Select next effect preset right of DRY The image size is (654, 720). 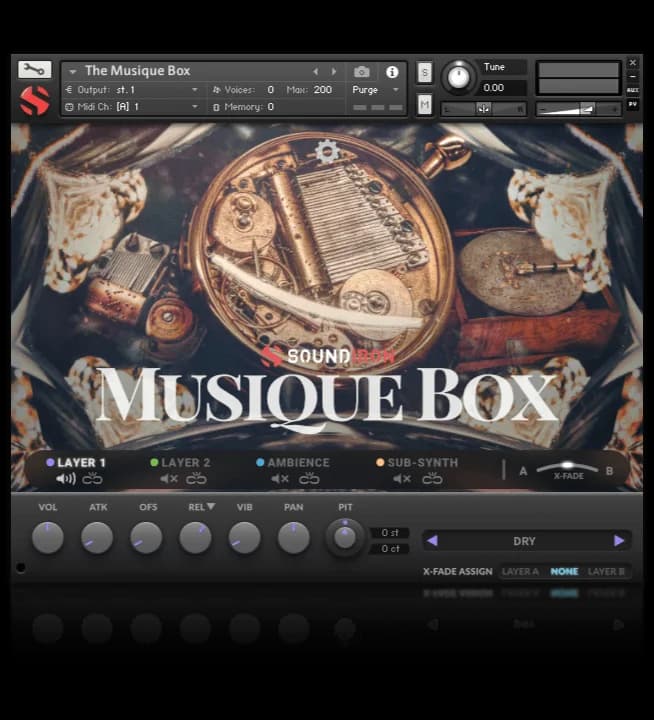619,541
